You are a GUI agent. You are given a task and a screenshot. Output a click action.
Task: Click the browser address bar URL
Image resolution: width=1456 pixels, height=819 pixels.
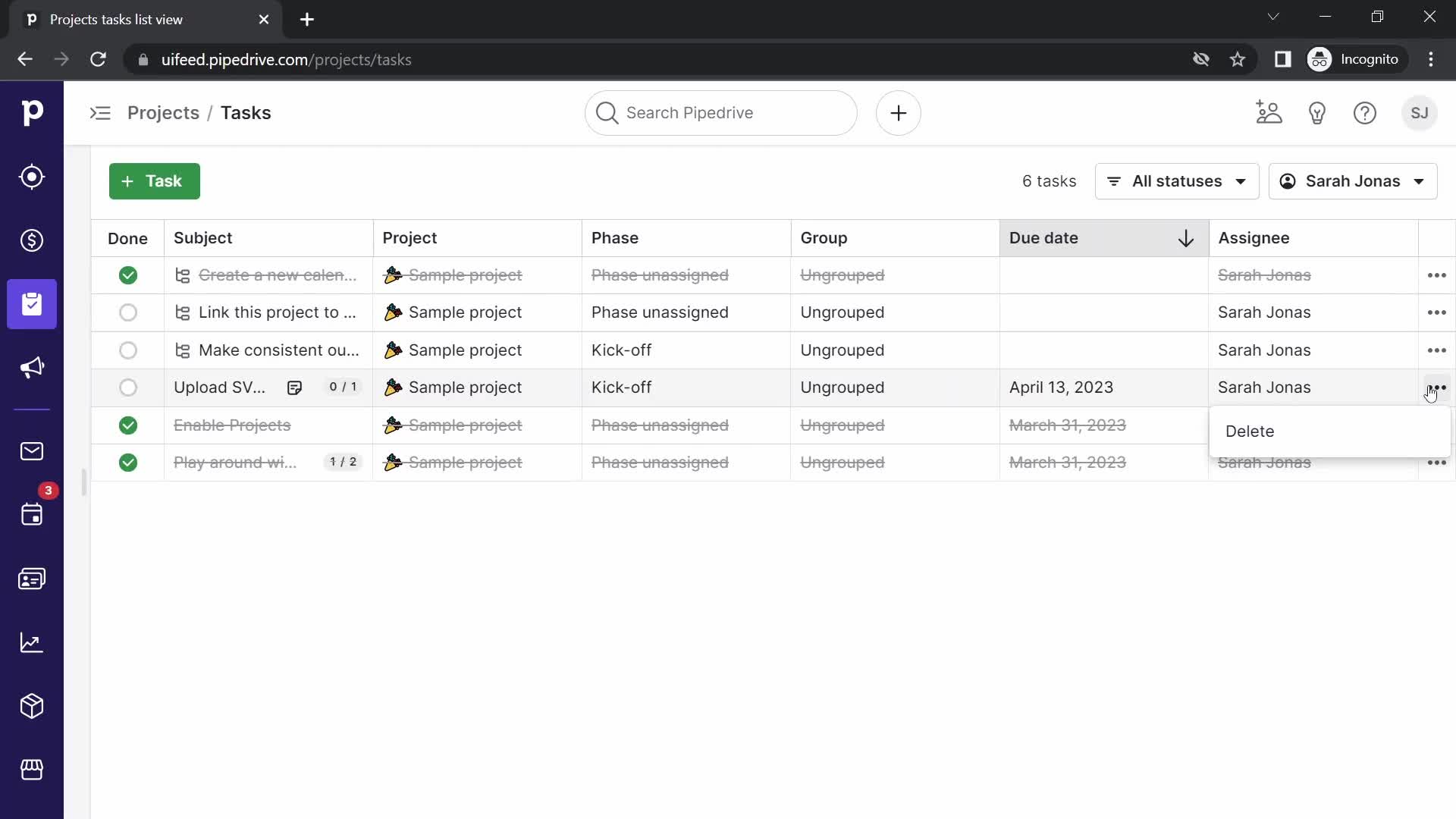click(286, 59)
